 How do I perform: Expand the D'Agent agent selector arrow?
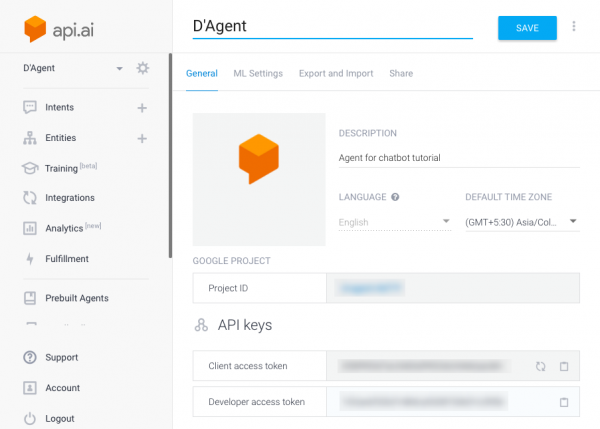coord(119,69)
